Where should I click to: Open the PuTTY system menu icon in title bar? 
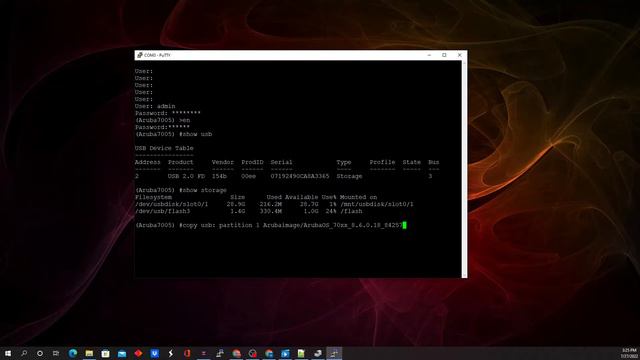pyautogui.click(x=140, y=55)
